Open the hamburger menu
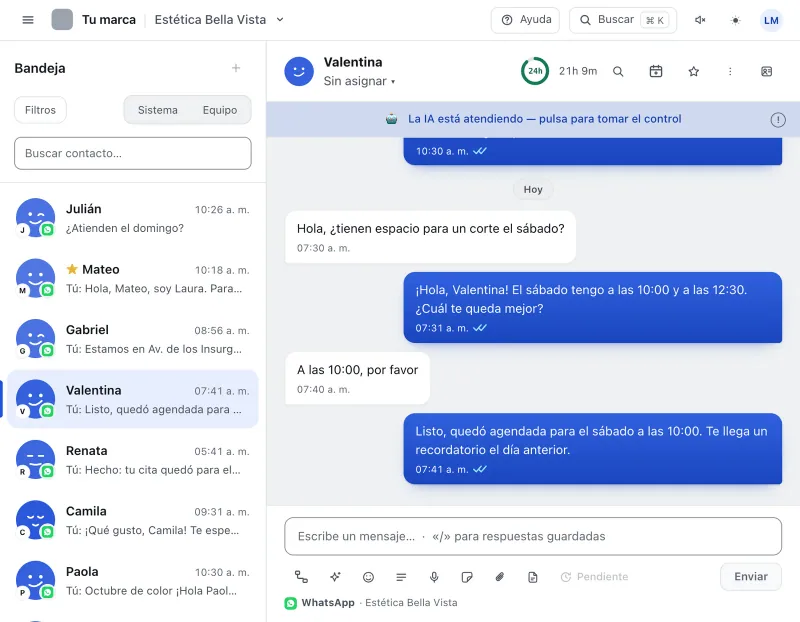The image size is (800, 622). pos(28,20)
